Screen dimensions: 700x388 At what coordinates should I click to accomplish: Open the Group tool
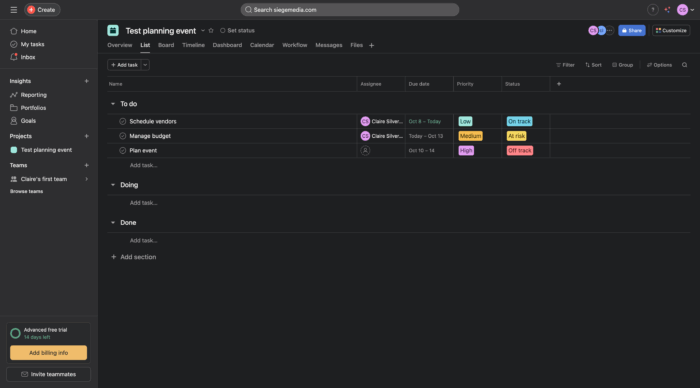(622, 65)
